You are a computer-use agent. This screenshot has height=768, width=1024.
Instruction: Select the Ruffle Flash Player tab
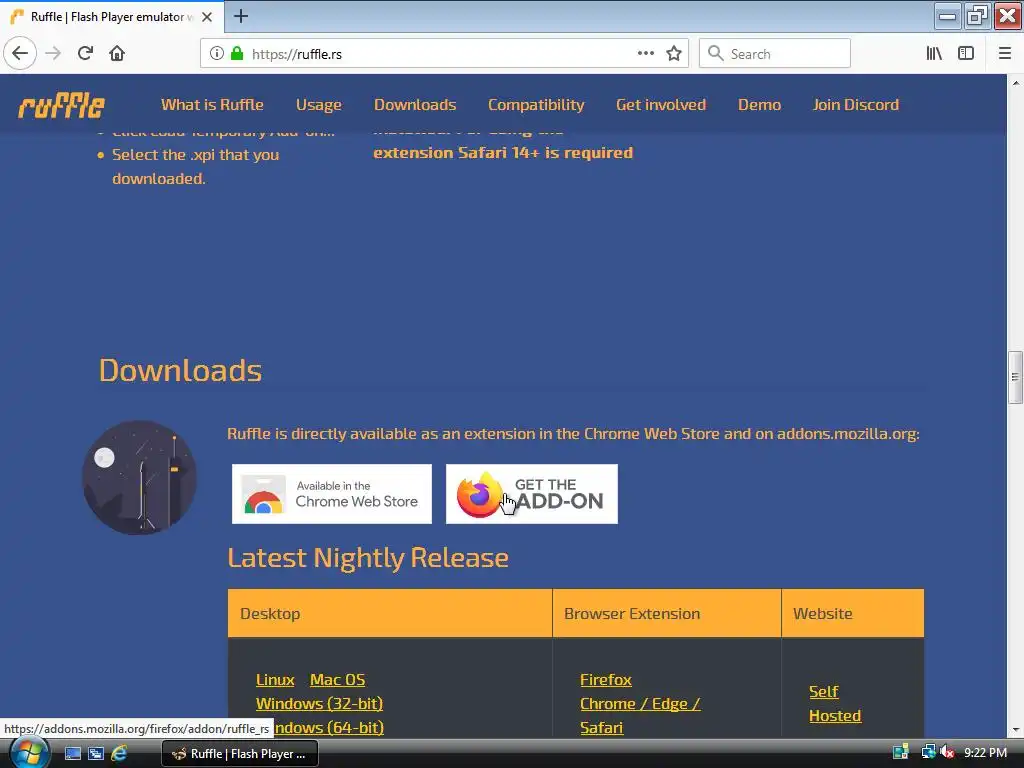tap(112, 17)
